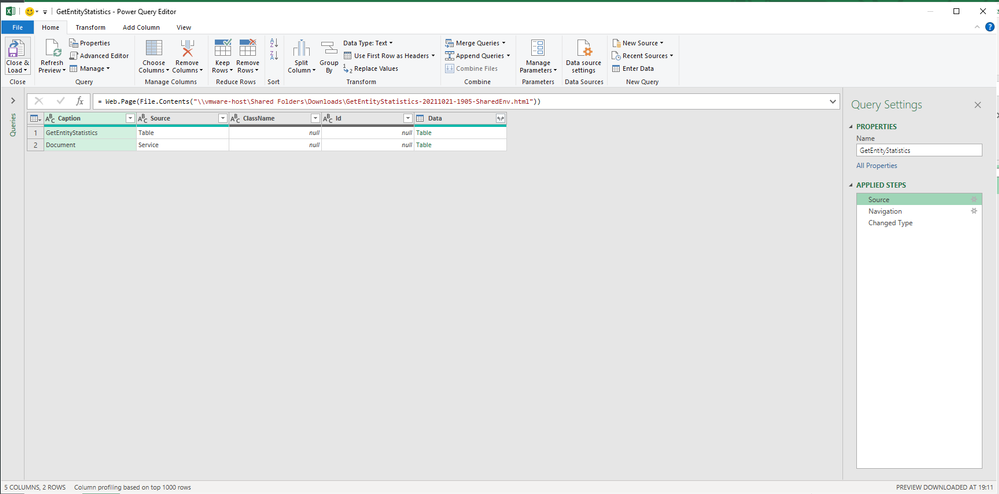Click the Remove Rows icon
999x494 pixels.
coord(247,48)
